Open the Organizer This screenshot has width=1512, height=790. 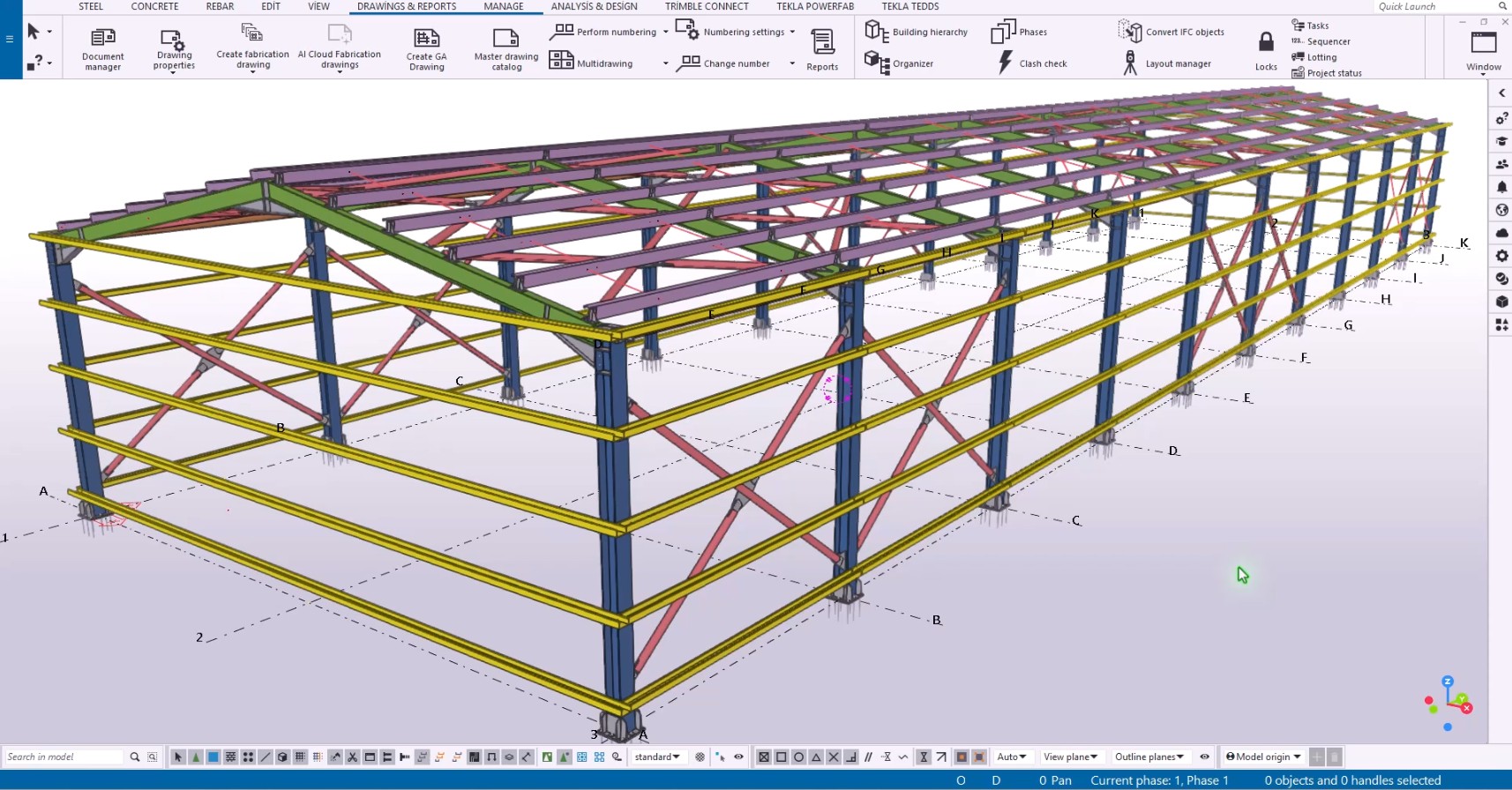tap(899, 63)
